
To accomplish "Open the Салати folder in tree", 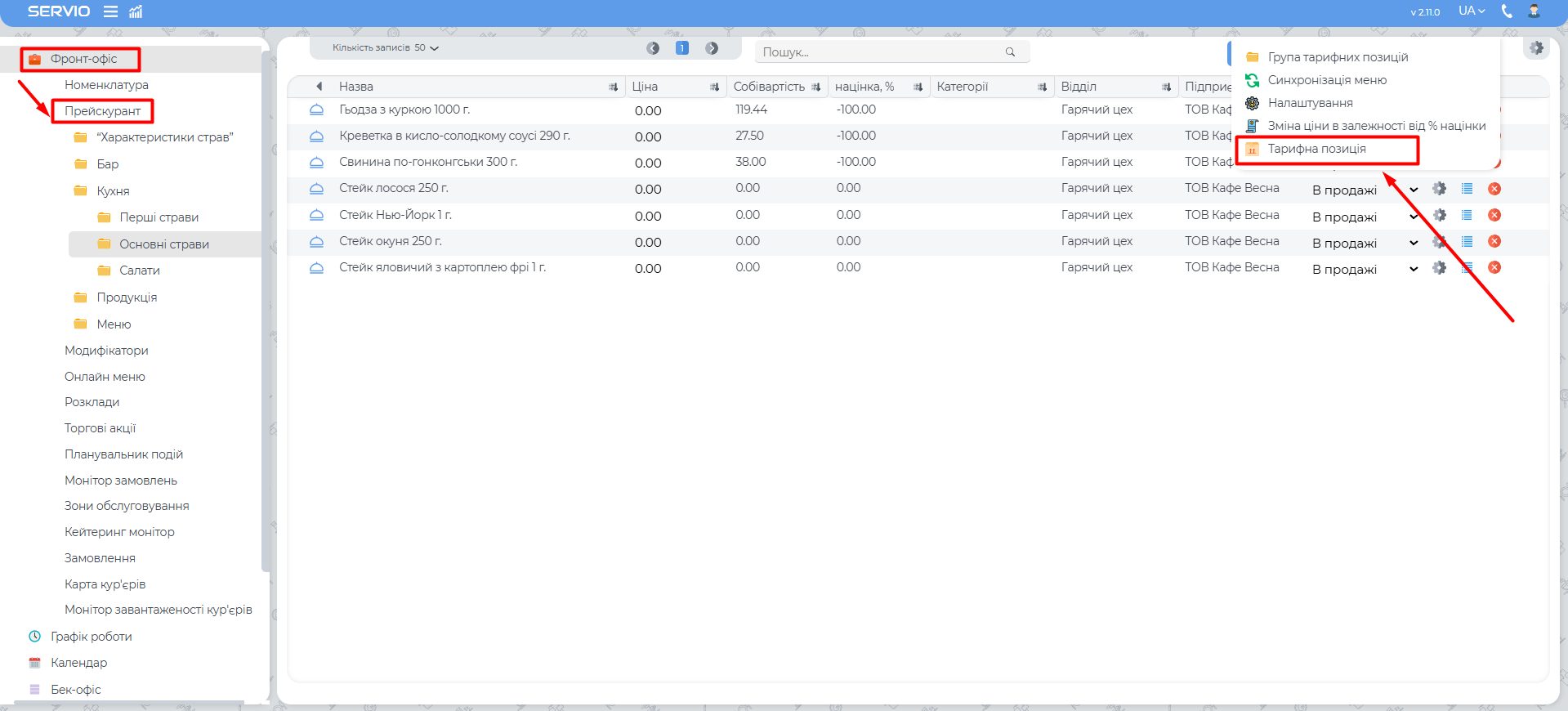I will [x=139, y=271].
